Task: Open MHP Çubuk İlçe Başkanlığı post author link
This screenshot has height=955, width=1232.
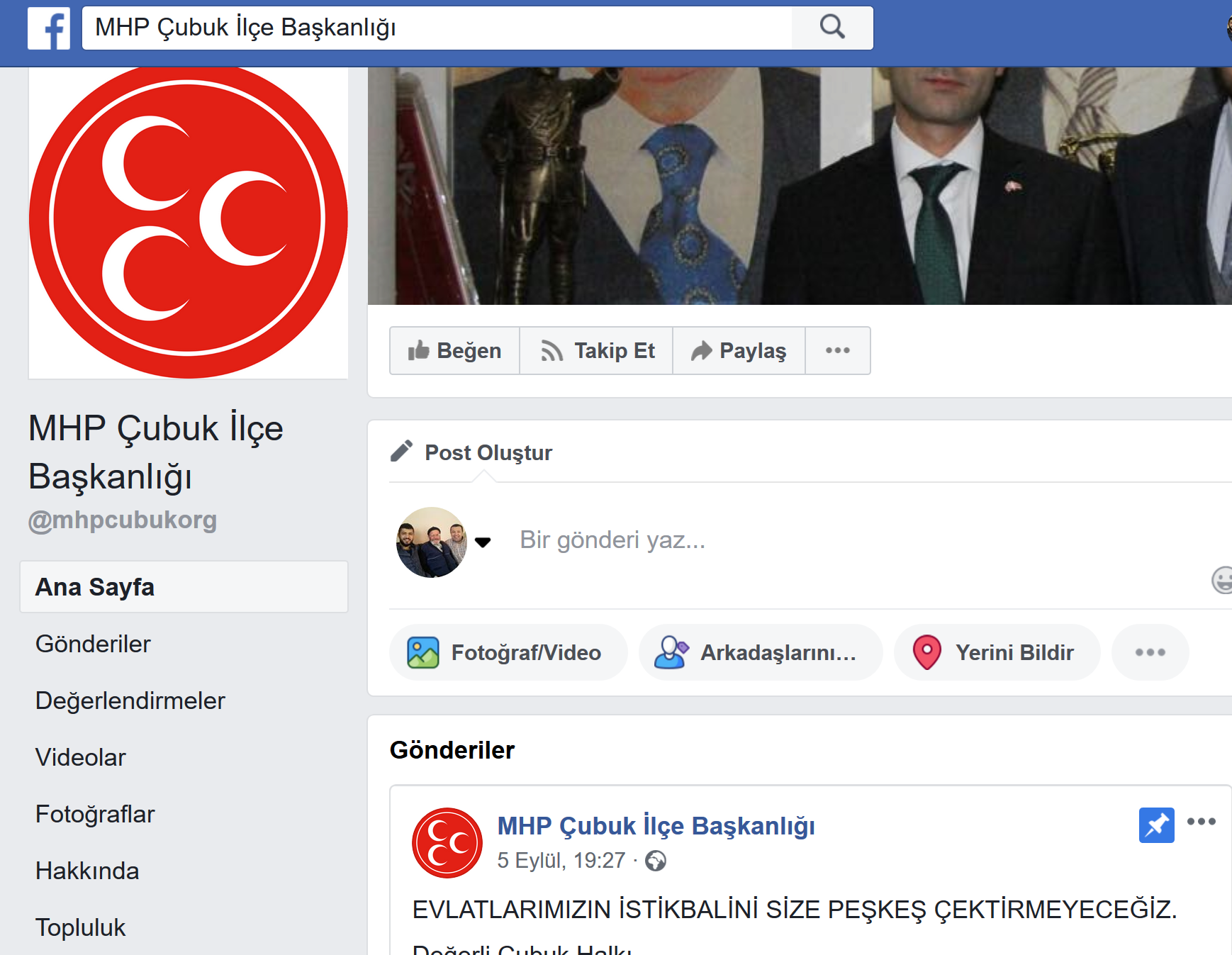Action: (656, 826)
